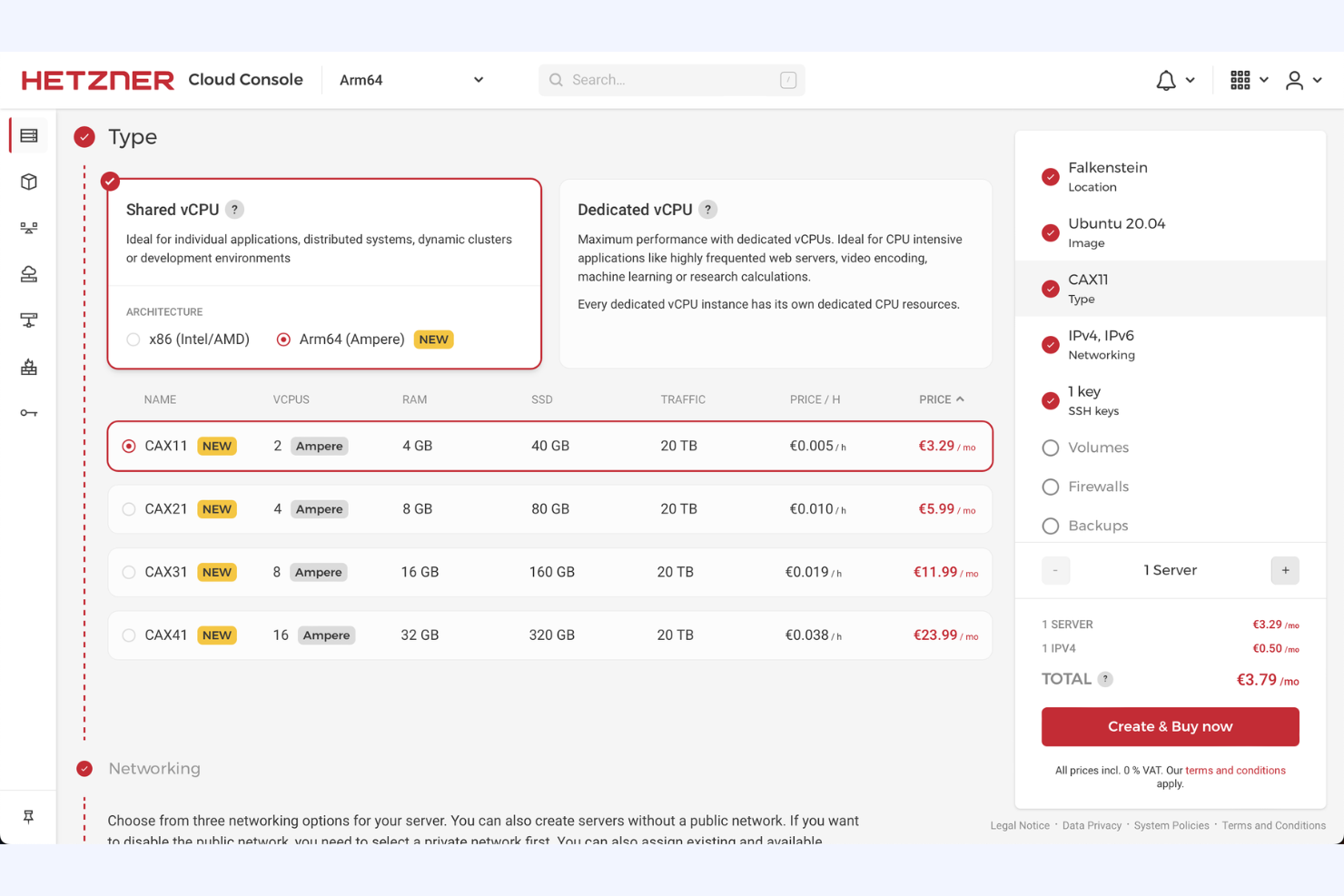Choose the CAX41 server type
Image resolution: width=1344 pixels, height=896 pixels.
point(128,635)
